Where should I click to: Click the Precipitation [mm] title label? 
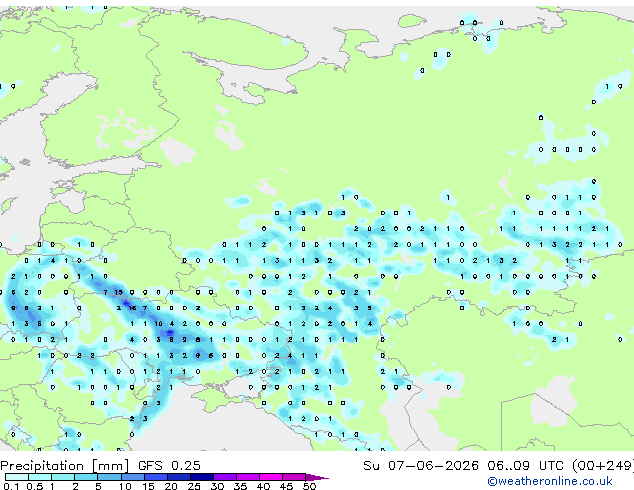point(65,466)
